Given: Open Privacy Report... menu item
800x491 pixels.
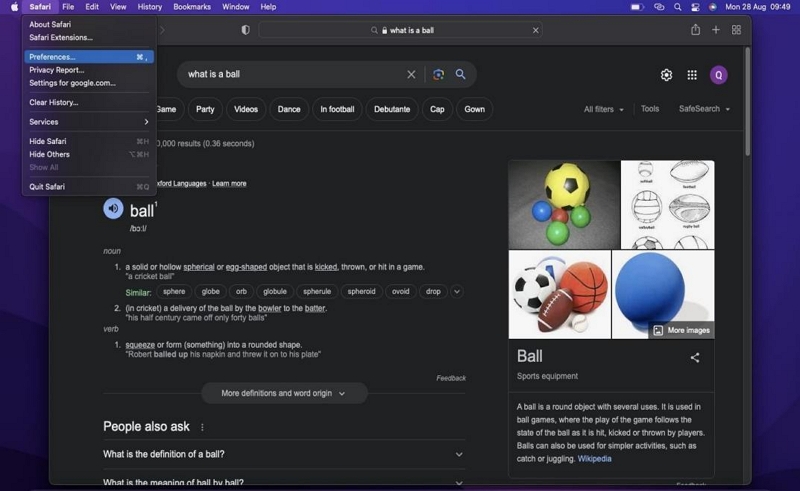Looking at the screenshot, I should pos(89,70).
